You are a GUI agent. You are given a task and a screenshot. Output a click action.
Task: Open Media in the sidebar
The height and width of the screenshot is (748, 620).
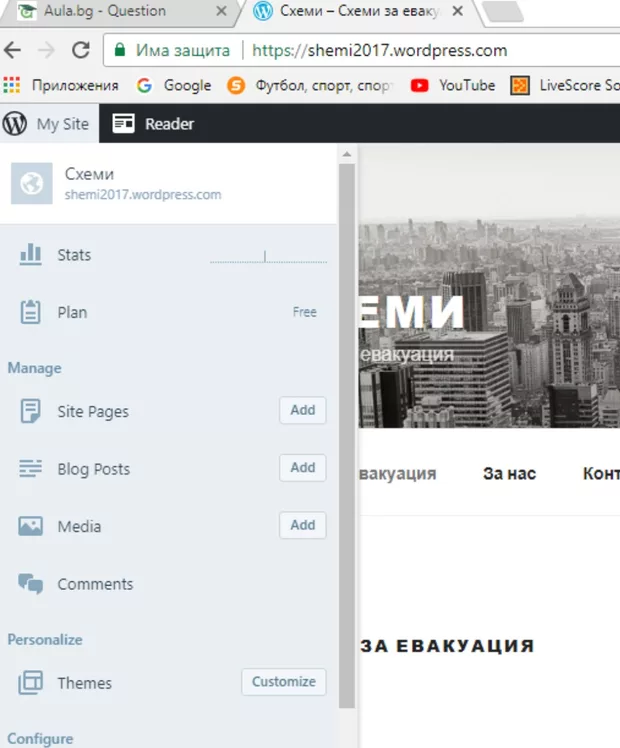click(x=79, y=527)
